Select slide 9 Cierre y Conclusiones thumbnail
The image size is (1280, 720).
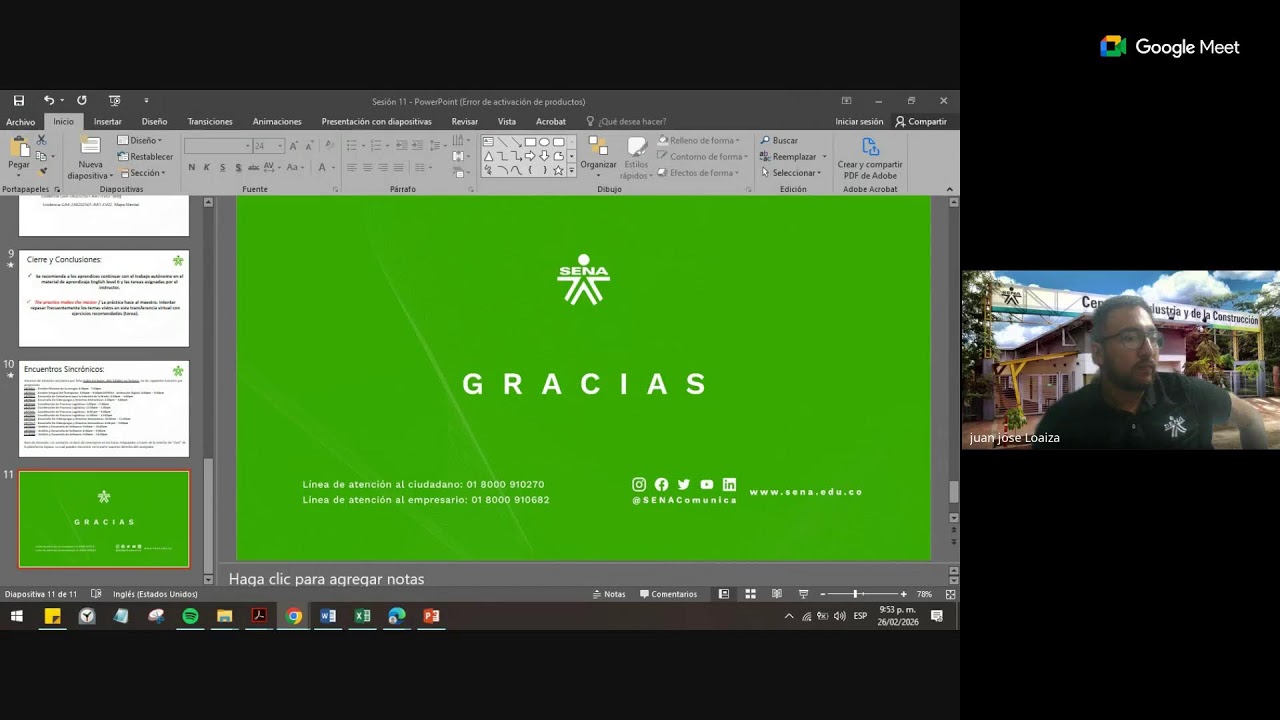pyautogui.click(x=104, y=299)
